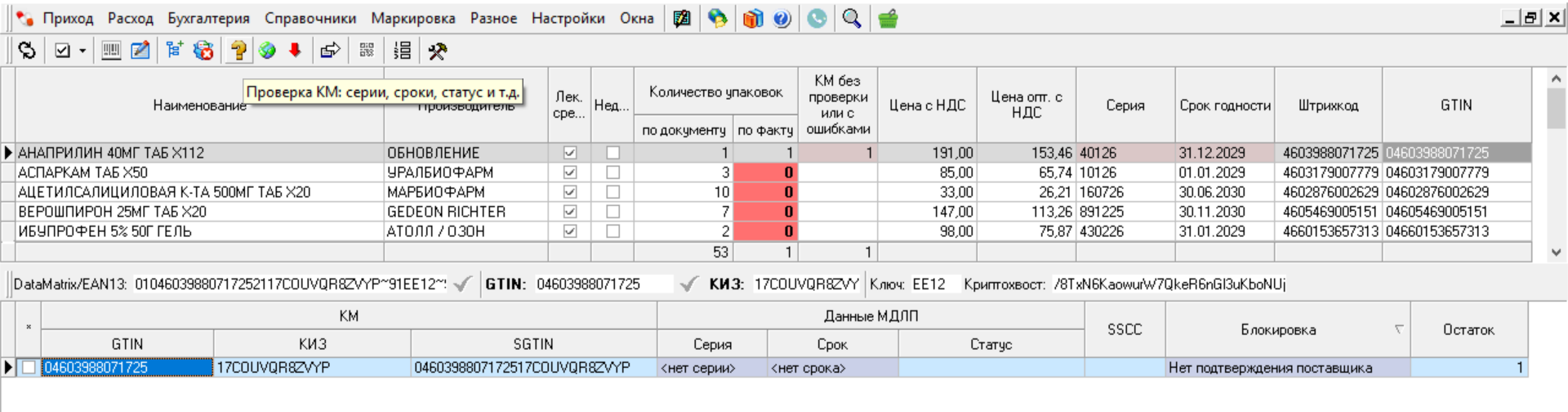This screenshot has height=412, width=1568.
Task: Click scrollbar up arrow of top table
Action: (x=1556, y=78)
